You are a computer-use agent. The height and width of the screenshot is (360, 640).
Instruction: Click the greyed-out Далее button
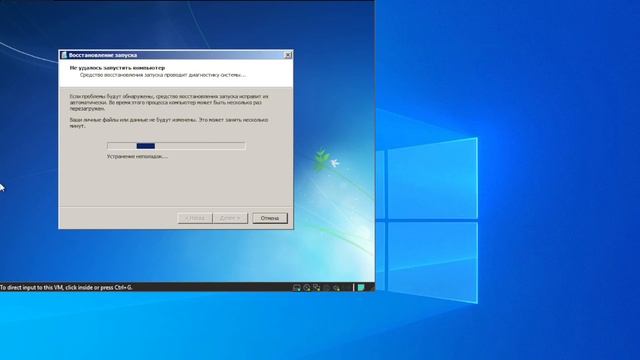[x=230, y=218]
